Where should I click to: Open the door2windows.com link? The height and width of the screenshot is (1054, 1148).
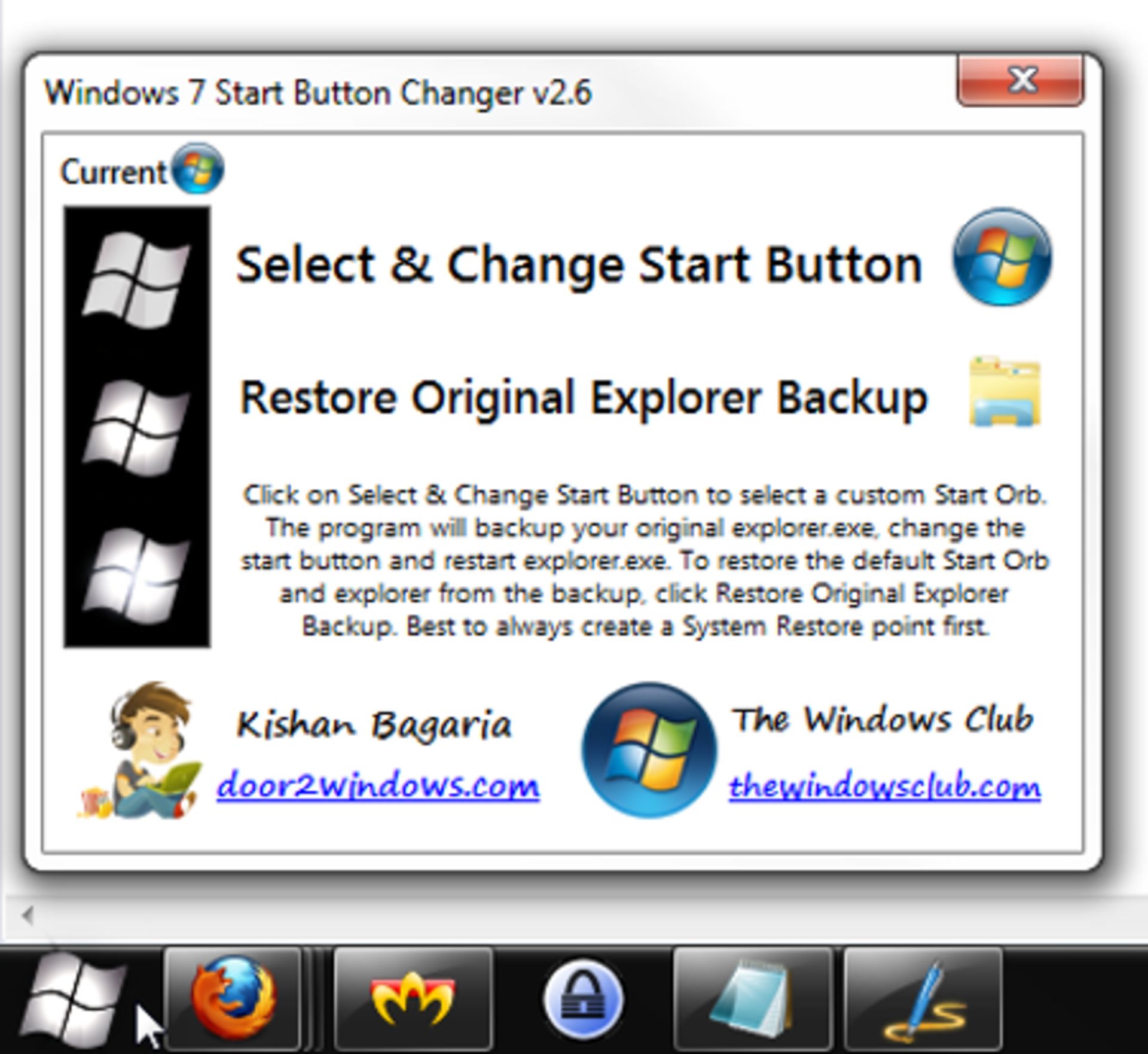coord(378,785)
